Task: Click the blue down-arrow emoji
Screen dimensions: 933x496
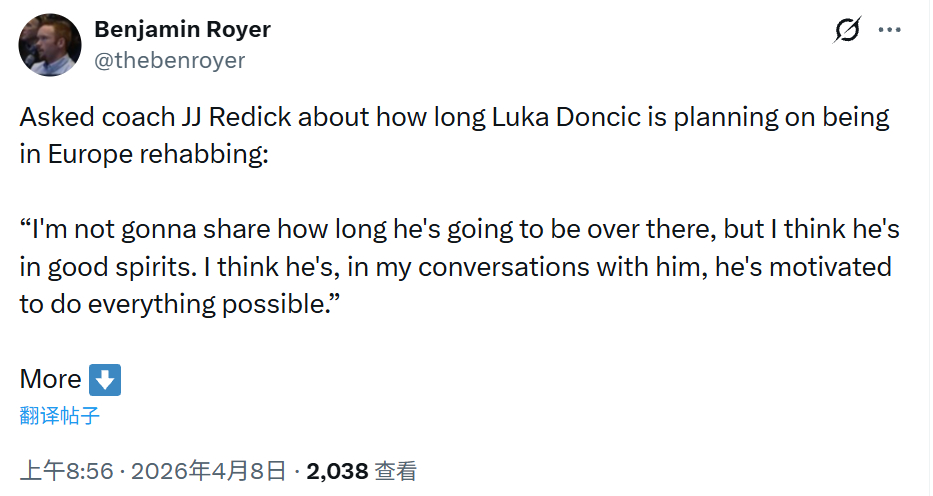Action: click(105, 380)
